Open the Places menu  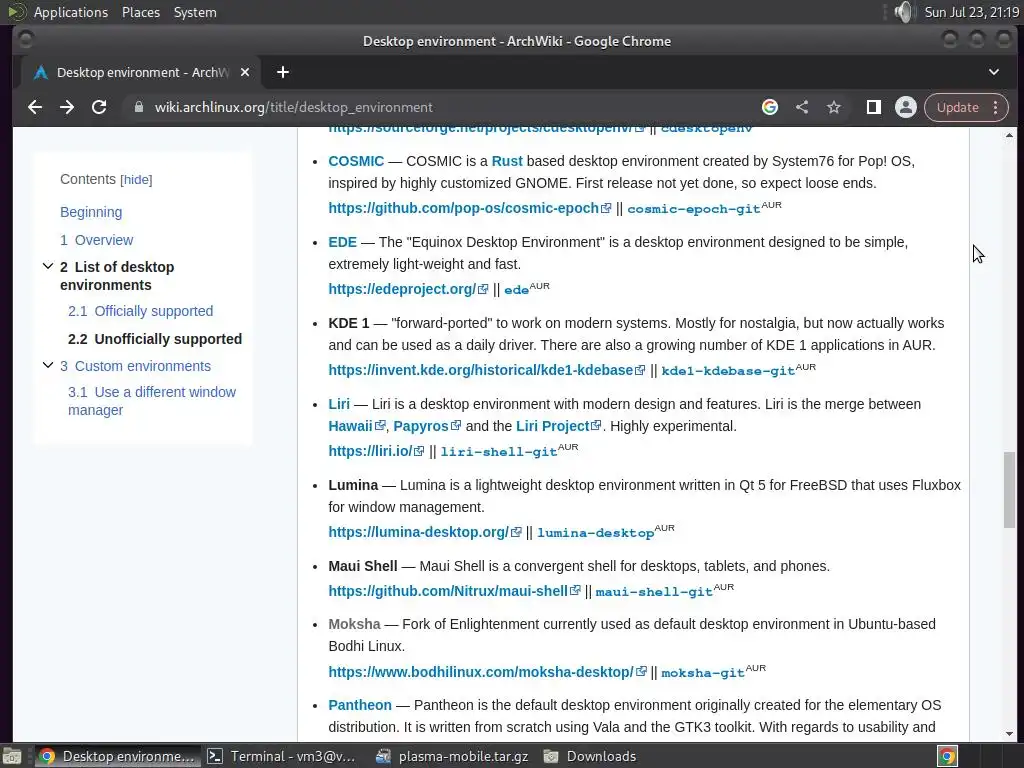tap(140, 12)
